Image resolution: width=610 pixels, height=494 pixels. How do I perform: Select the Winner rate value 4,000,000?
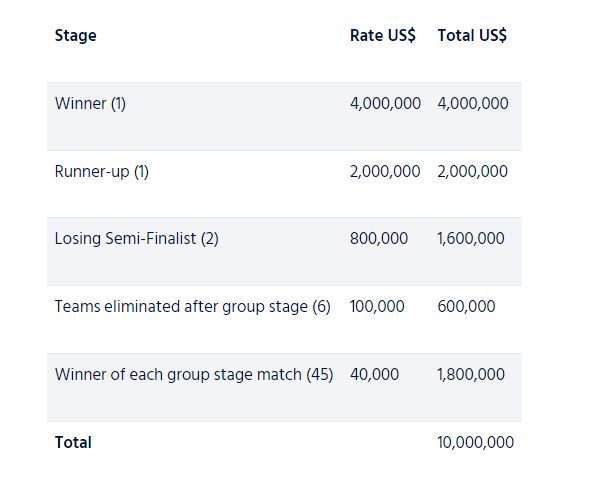click(x=385, y=103)
